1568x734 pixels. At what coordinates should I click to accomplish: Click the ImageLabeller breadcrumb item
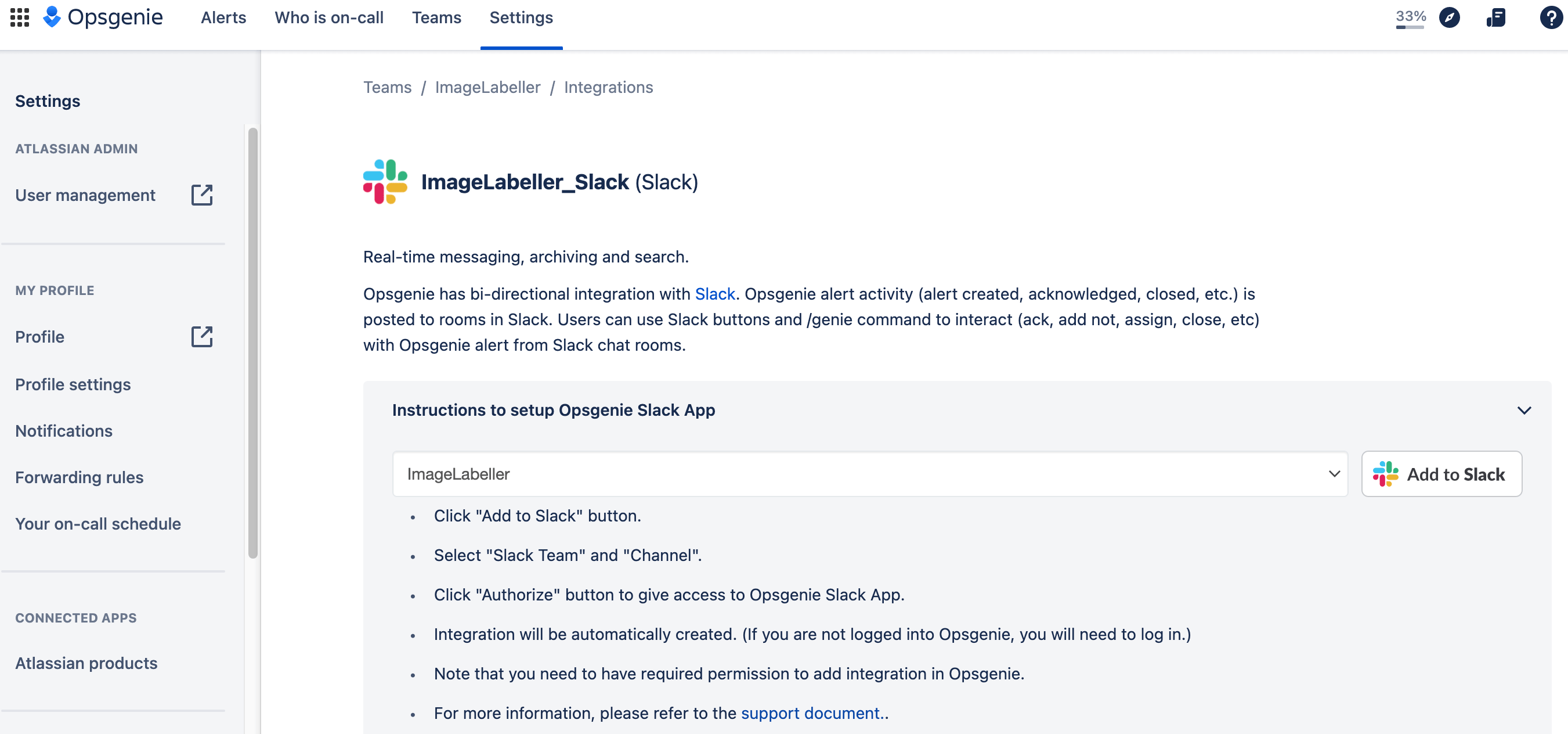(489, 86)
